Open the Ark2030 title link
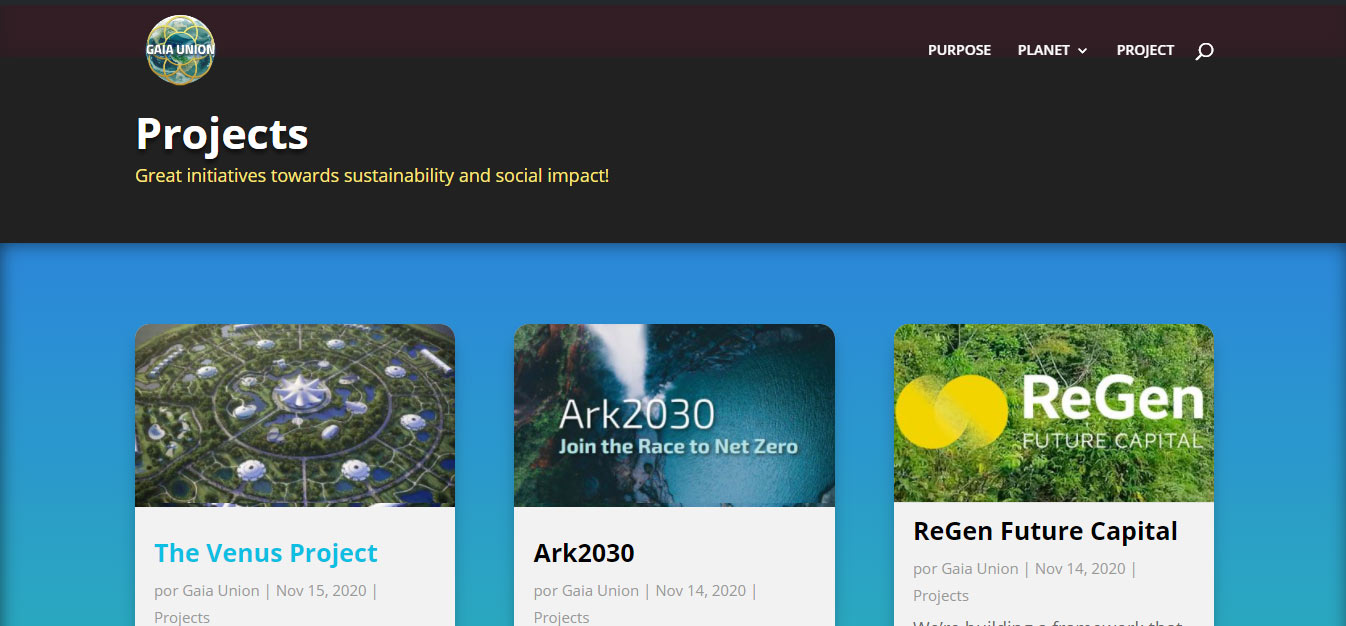This screenshot has width=1346, height=626. click(x=584, y=553)
